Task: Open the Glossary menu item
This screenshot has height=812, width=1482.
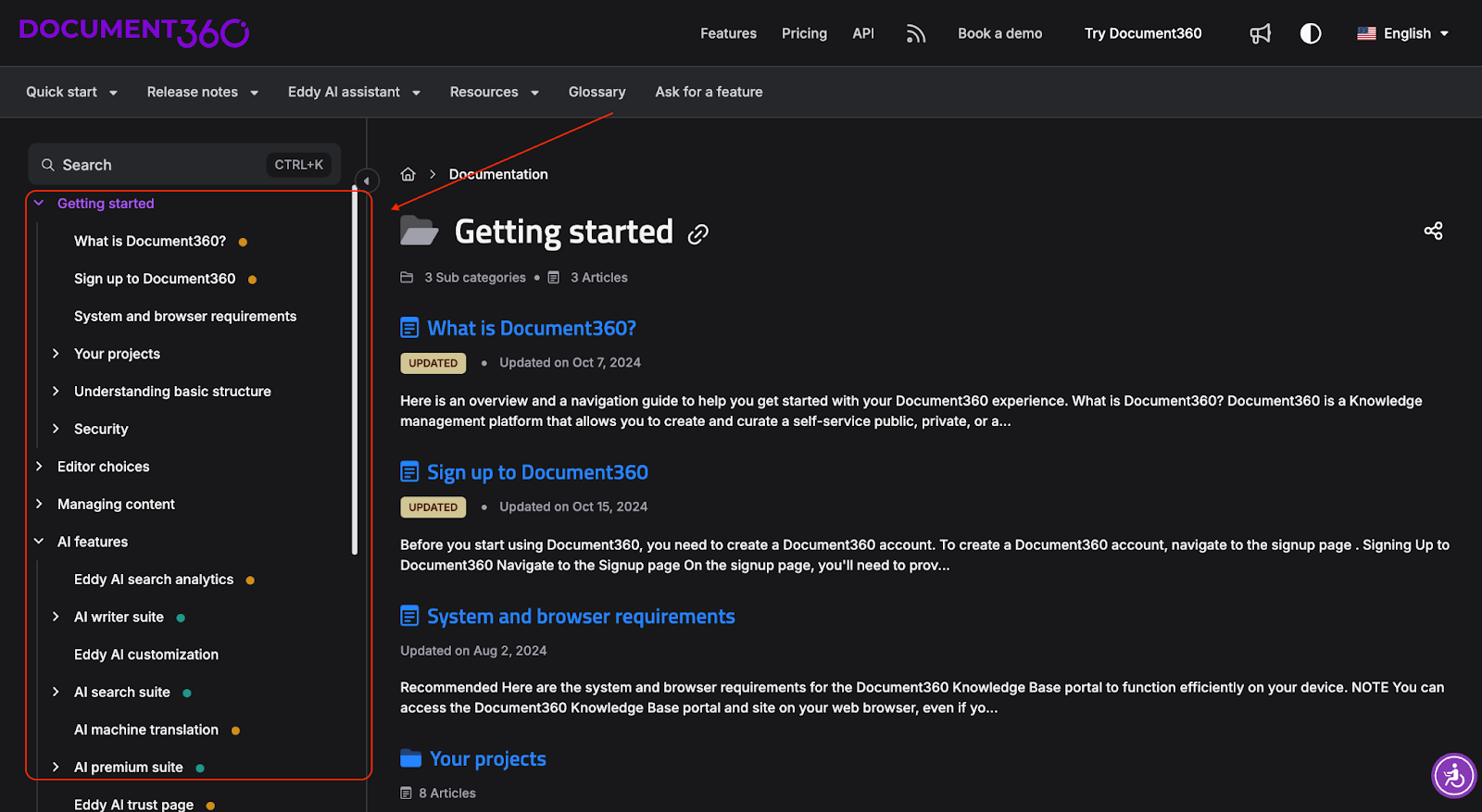Action: point(597,92)
